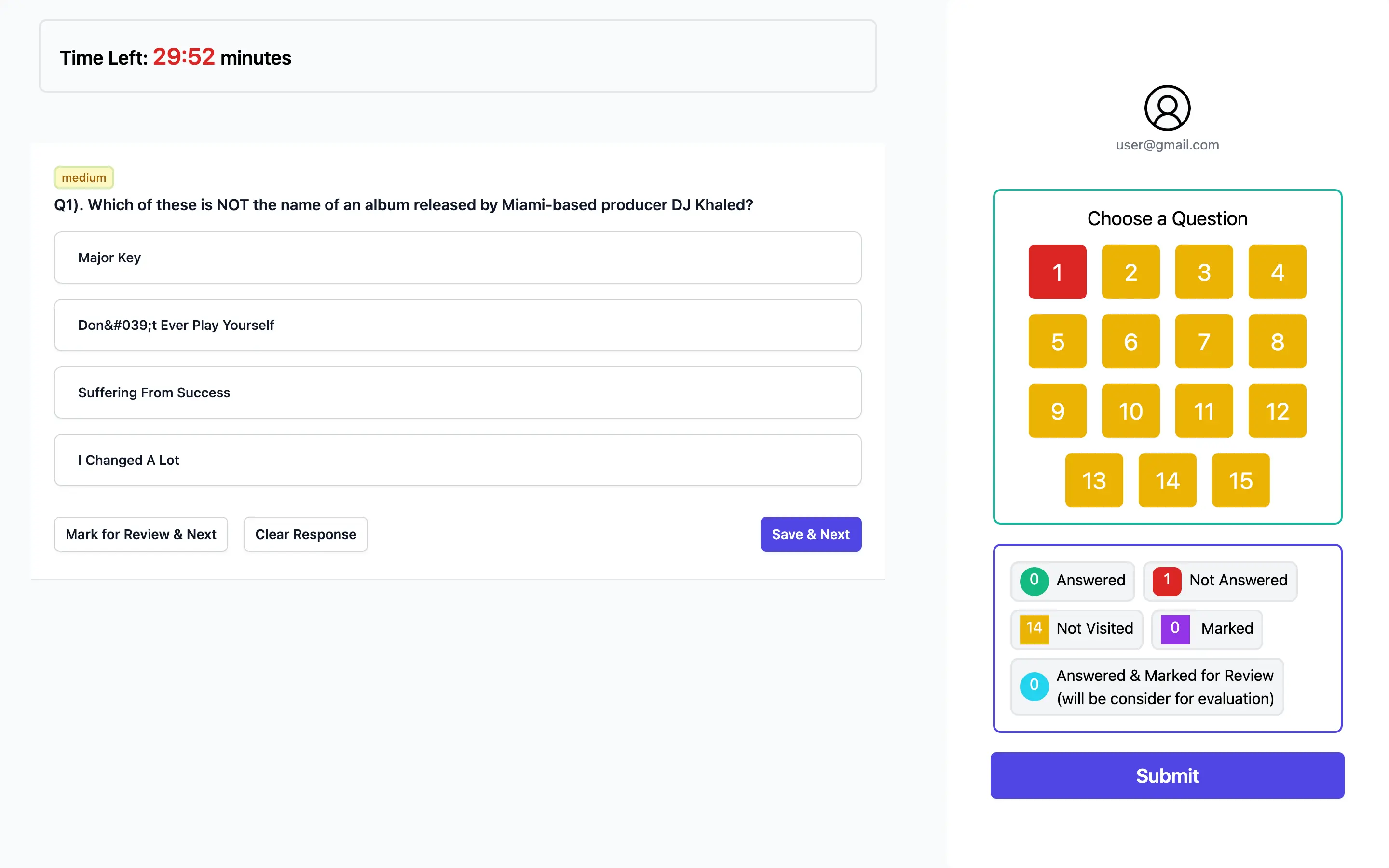
Task: Select question 13 in the palette
Action: click(1093, 480)
